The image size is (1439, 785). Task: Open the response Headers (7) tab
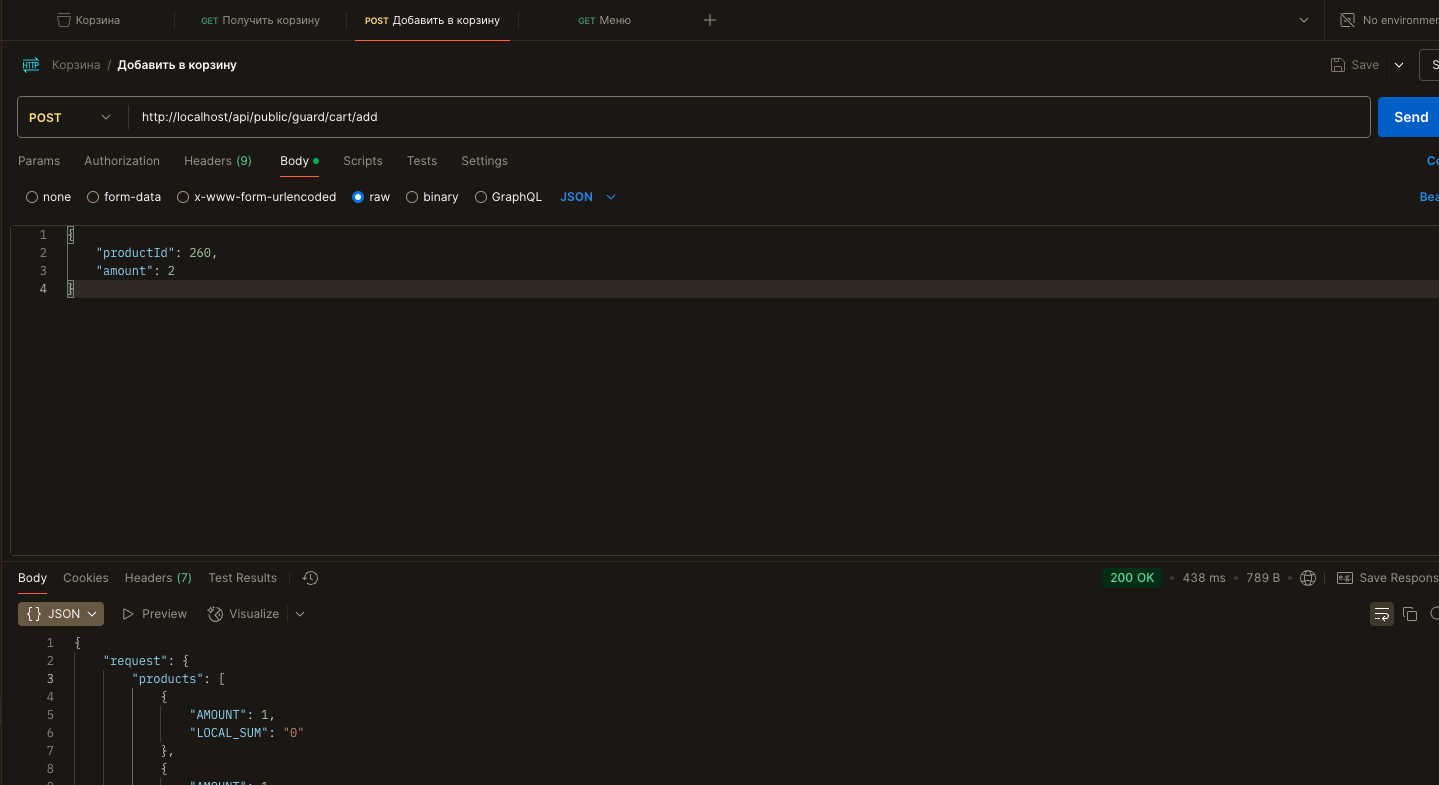(158, 578)
